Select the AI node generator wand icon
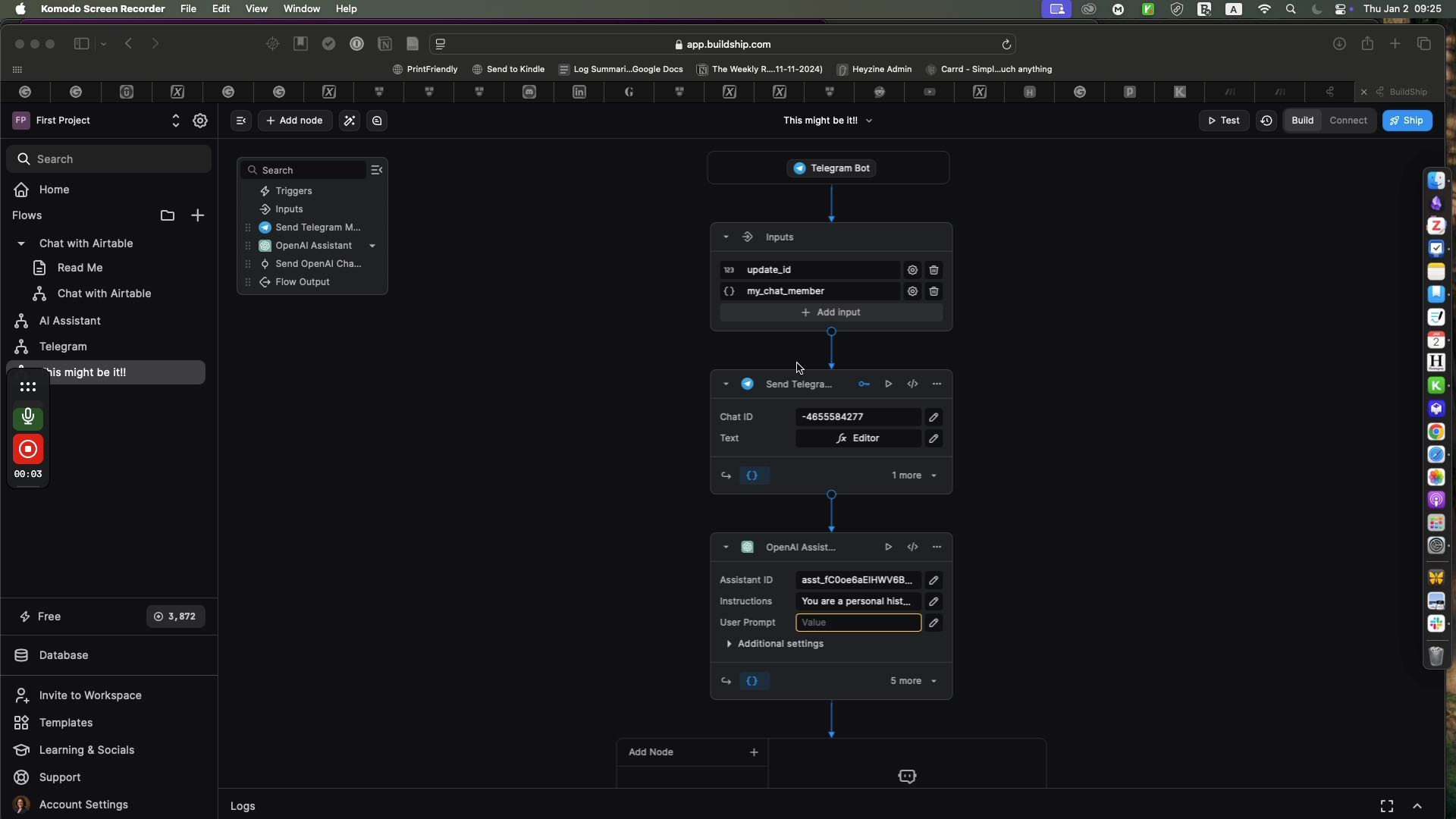The width and height of the screenshot is (1456, 819). [349, 121]
